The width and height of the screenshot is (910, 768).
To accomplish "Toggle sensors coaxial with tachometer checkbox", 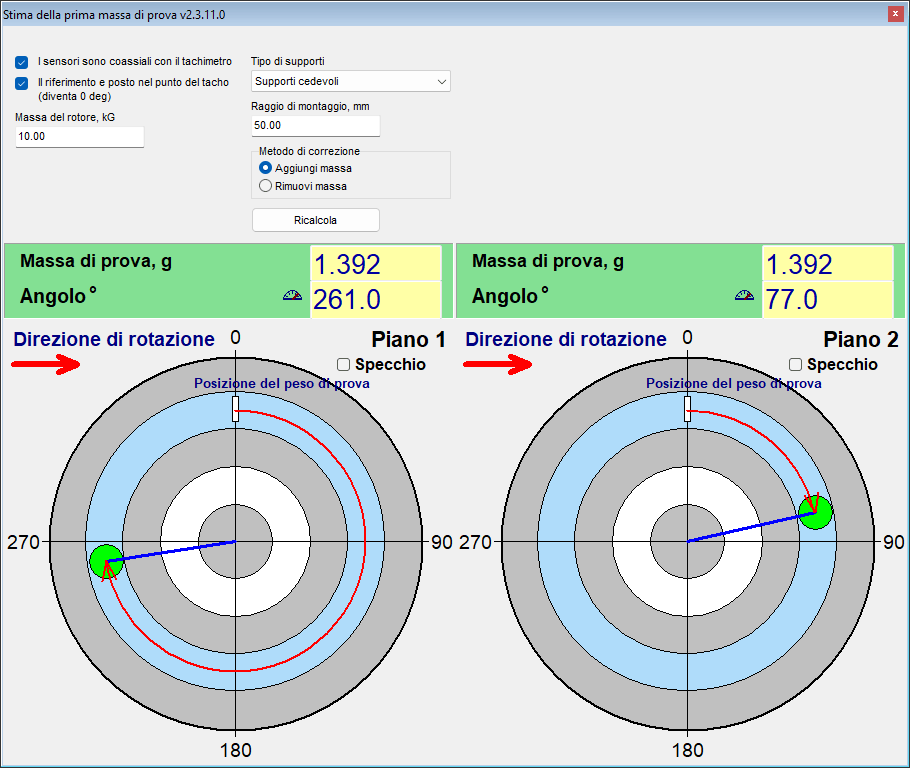I will coord(21,62).
